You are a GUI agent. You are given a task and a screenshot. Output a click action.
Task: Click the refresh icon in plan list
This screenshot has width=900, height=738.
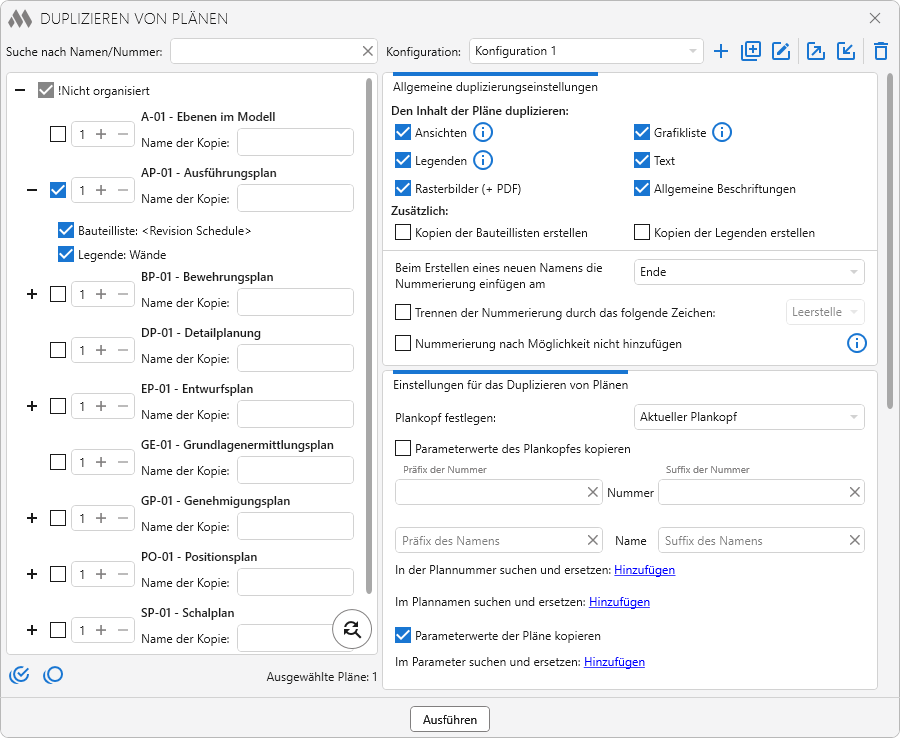351,629
